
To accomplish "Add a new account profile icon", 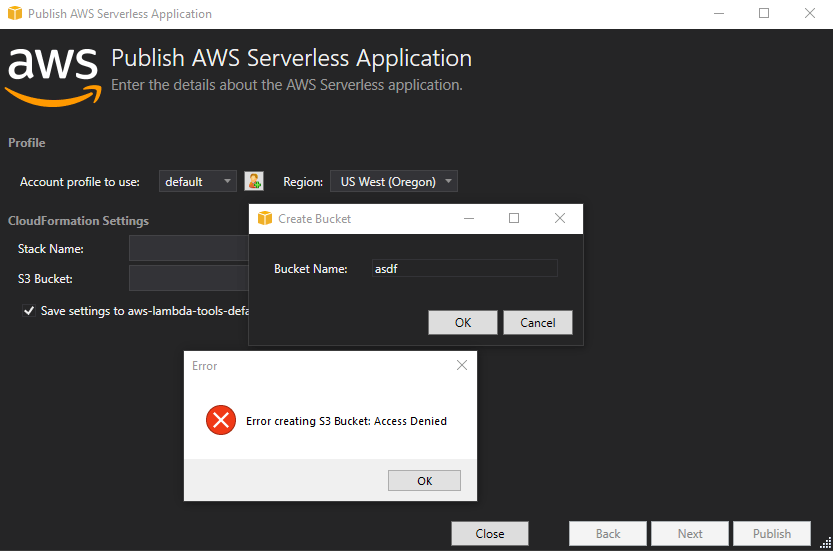I will click(254, 181).
